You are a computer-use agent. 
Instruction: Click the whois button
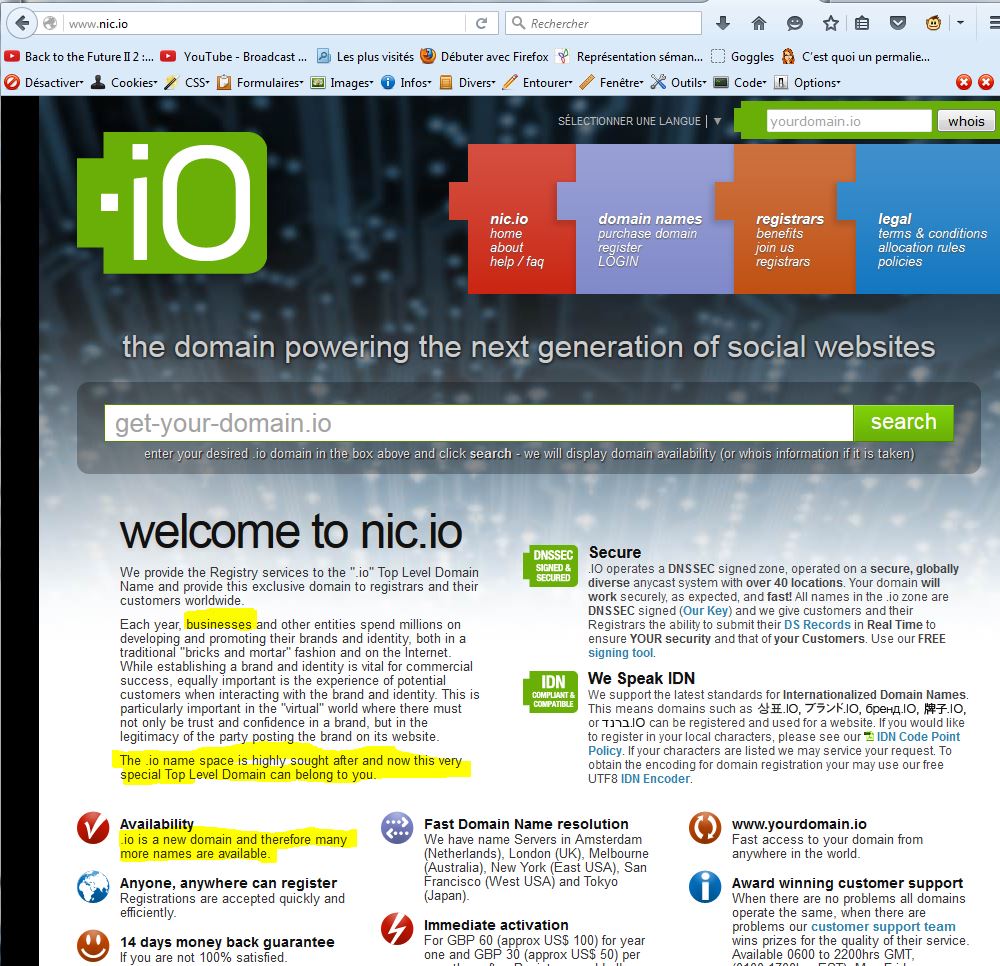[x=966, y=121]
